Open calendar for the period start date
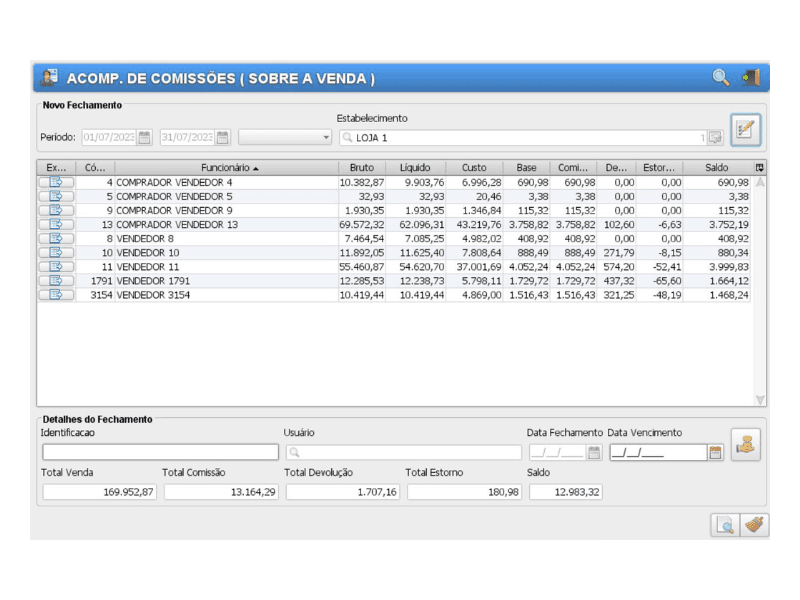 144,138
